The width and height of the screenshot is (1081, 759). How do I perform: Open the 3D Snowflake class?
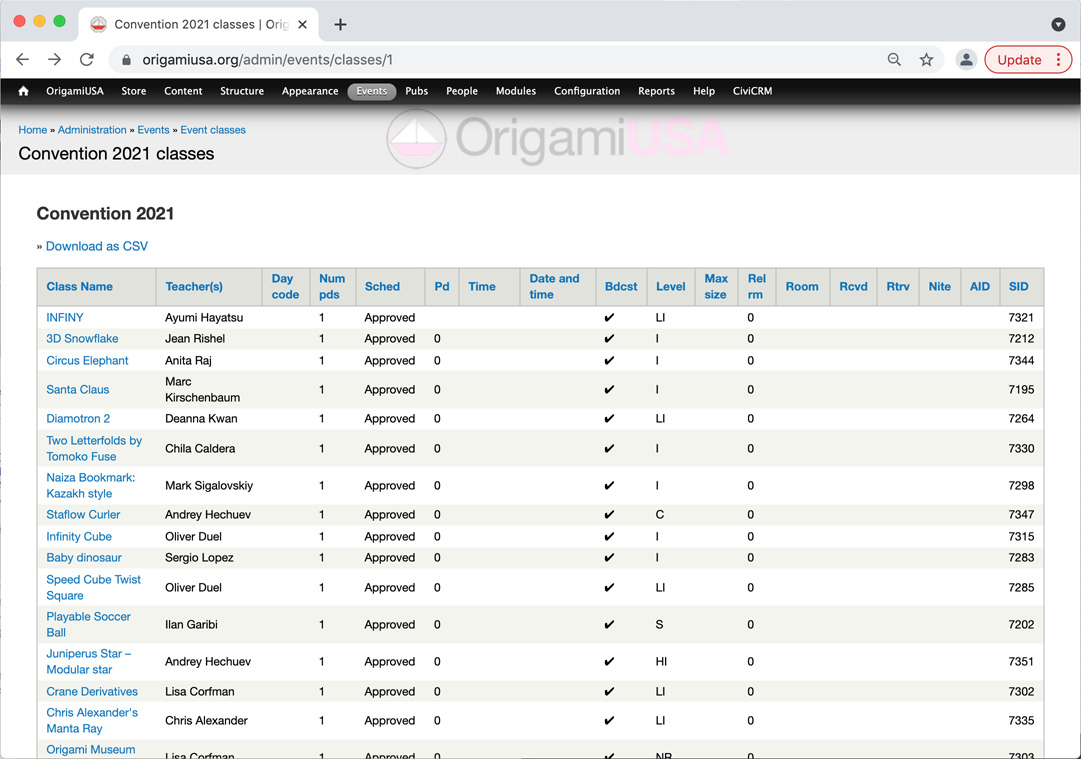coord(82,338)
